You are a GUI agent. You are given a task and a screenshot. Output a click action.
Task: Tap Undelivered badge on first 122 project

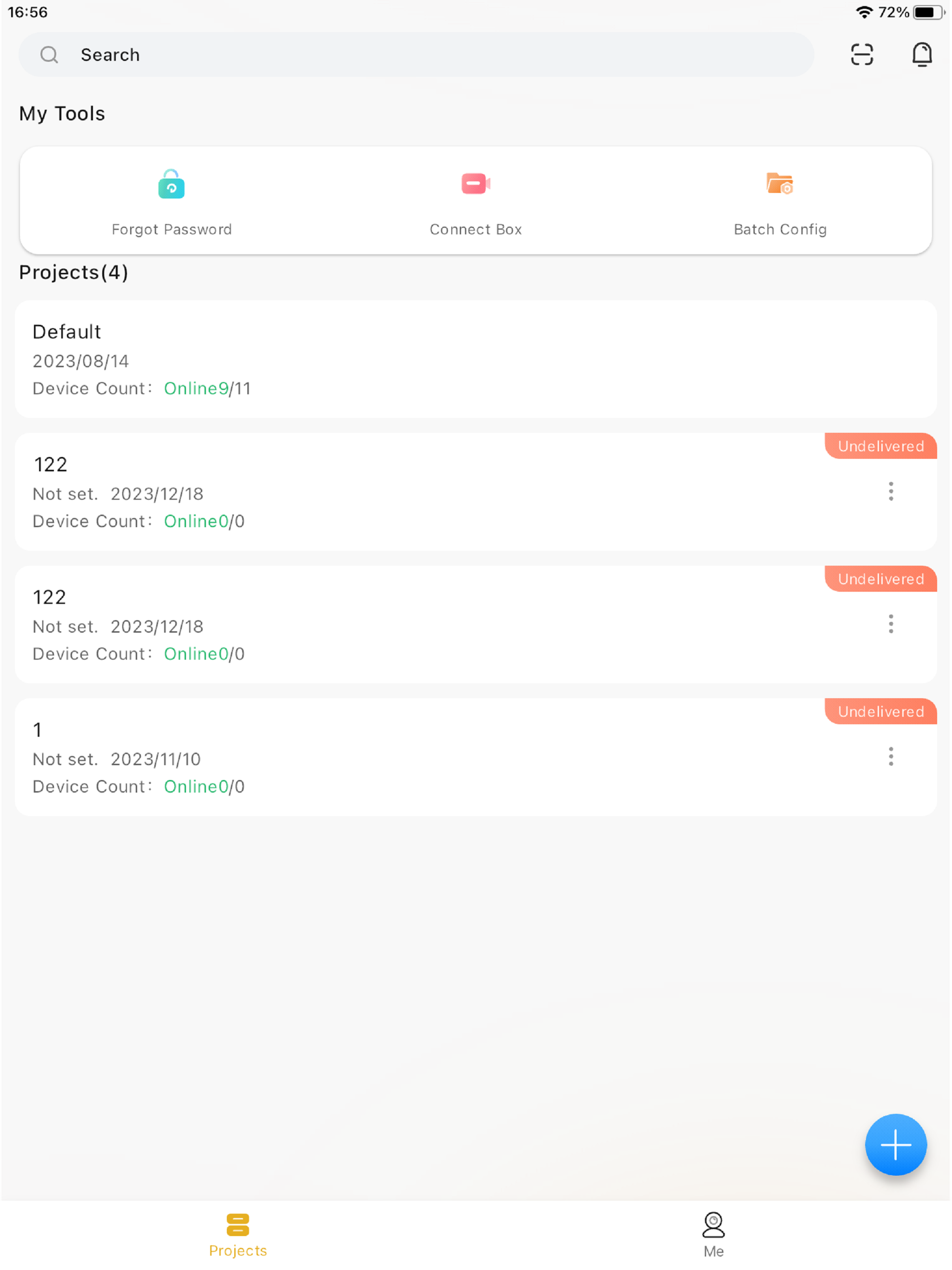coord(880,446)
